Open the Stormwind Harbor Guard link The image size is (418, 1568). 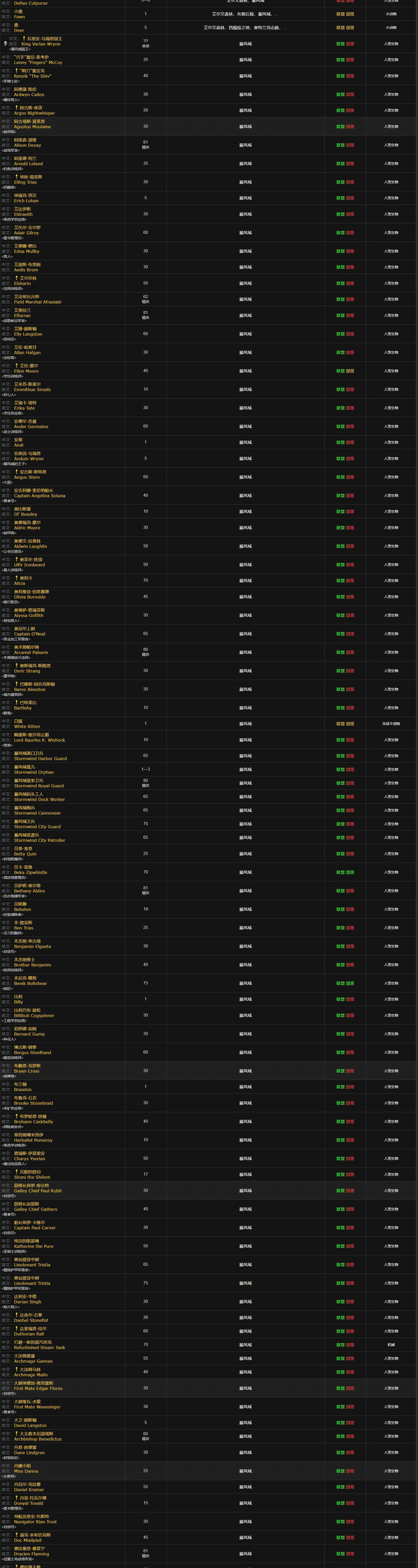pos(40,759)
